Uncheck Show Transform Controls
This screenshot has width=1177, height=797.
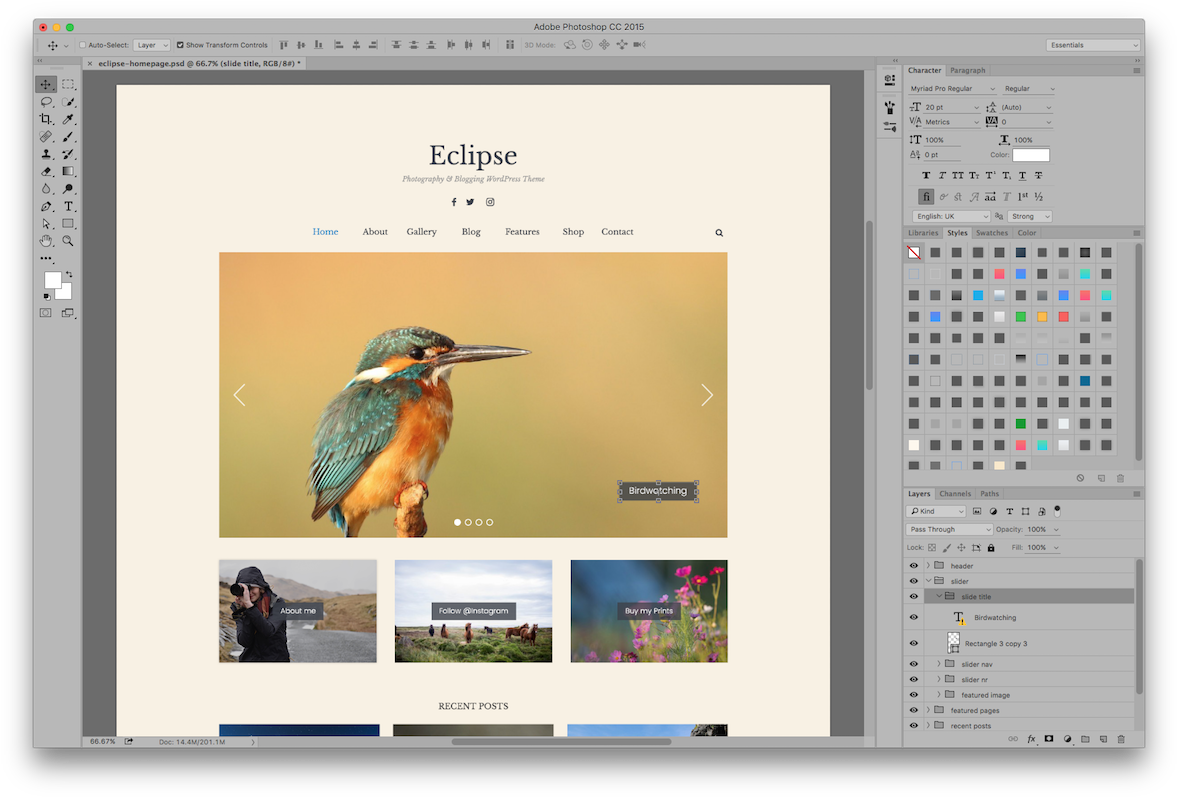click(x=180, y=45)
